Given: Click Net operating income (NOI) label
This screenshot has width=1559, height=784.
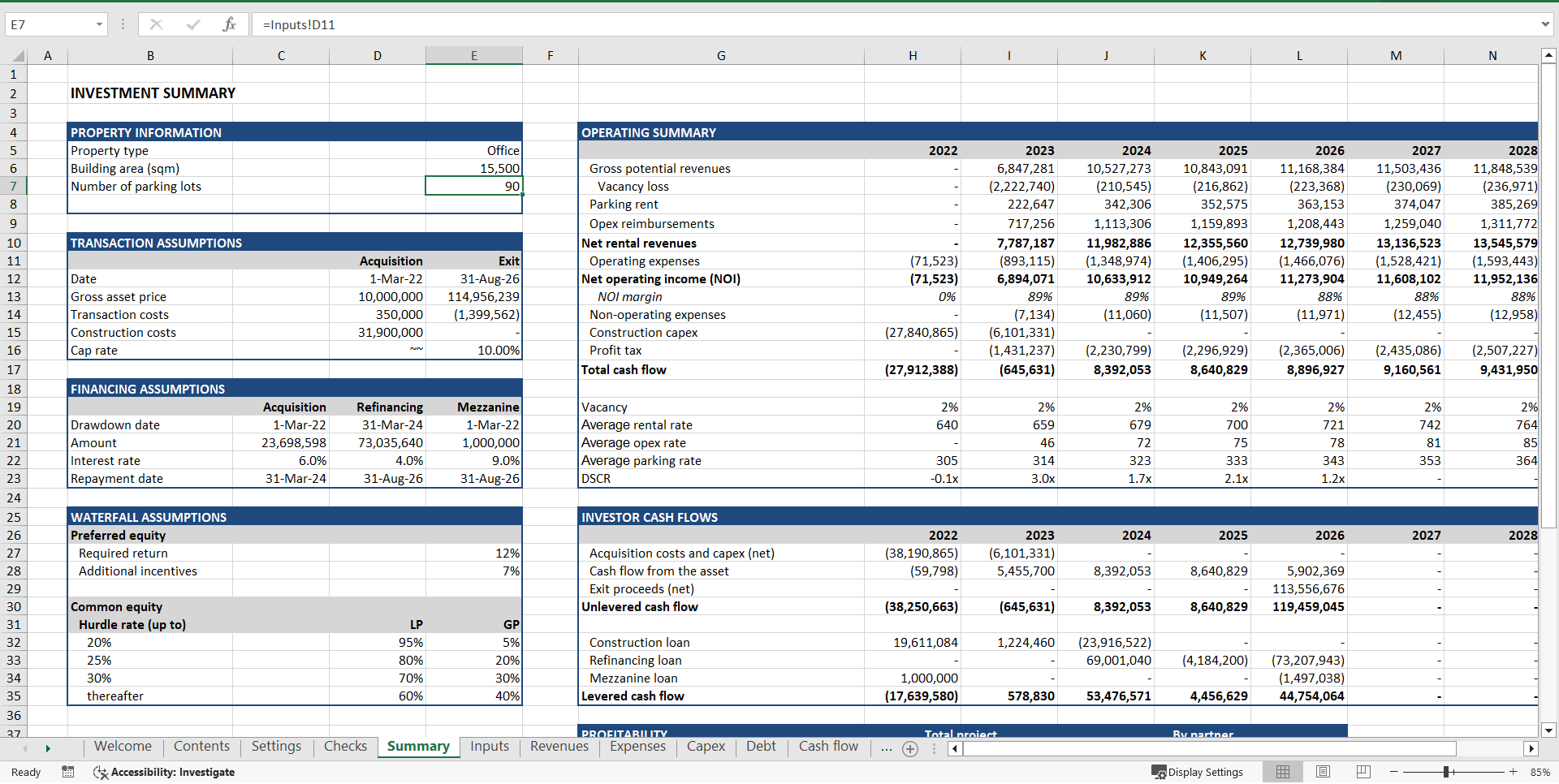Looking at the screenshot, I should [x=661, y=279].
